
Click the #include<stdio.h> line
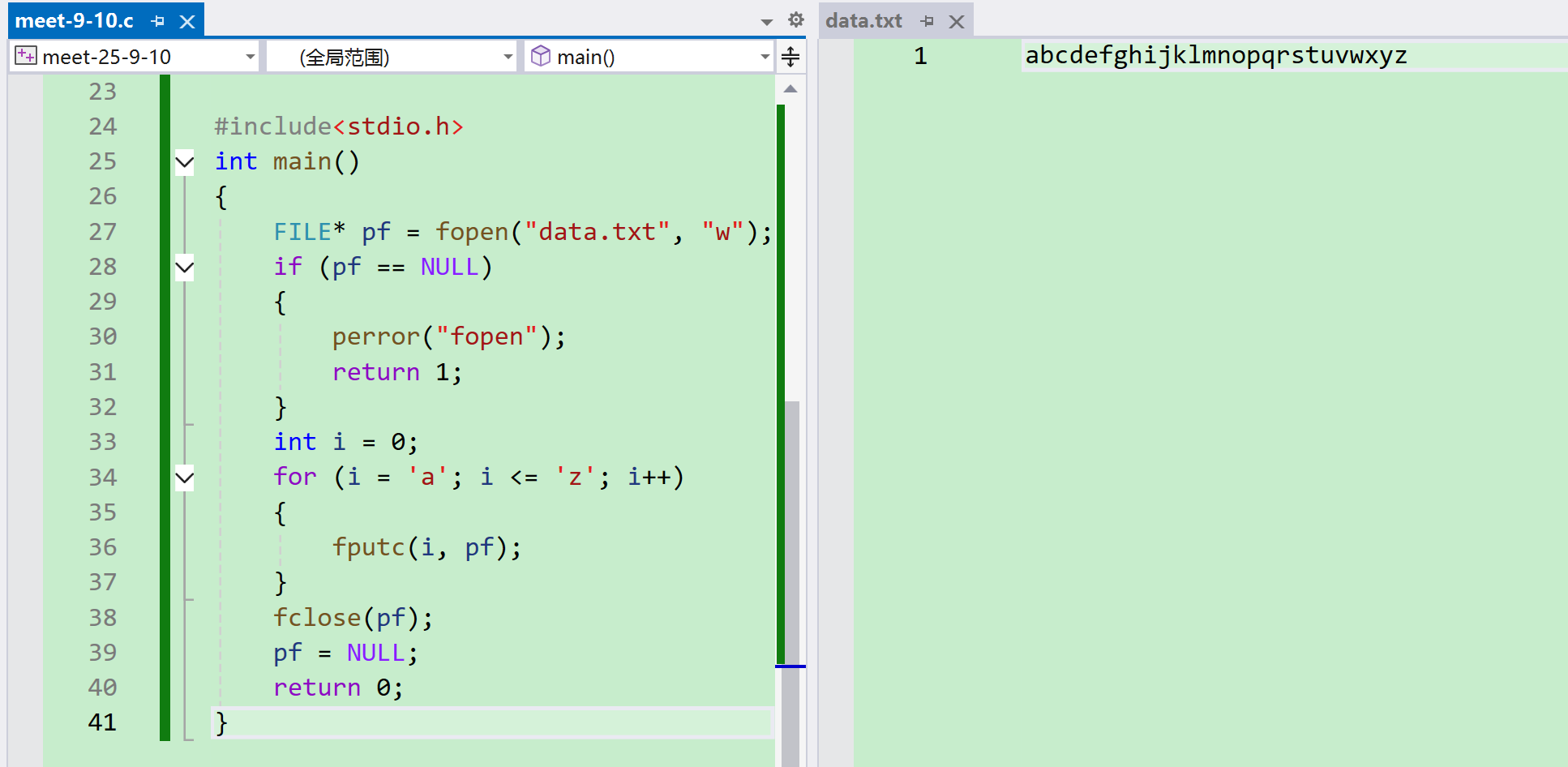click(338, 126)
